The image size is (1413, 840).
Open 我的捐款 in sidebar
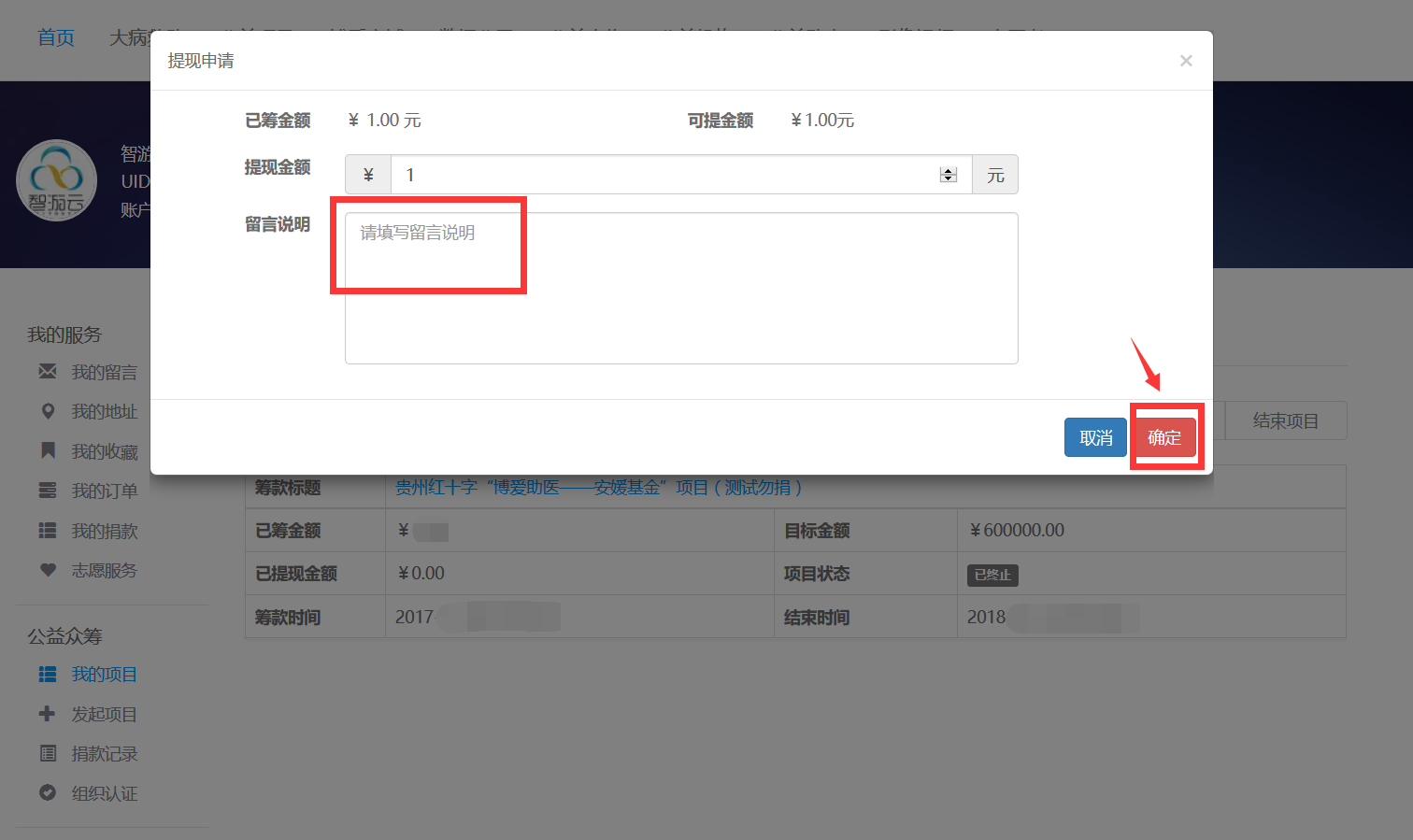(x=104, y=531)
